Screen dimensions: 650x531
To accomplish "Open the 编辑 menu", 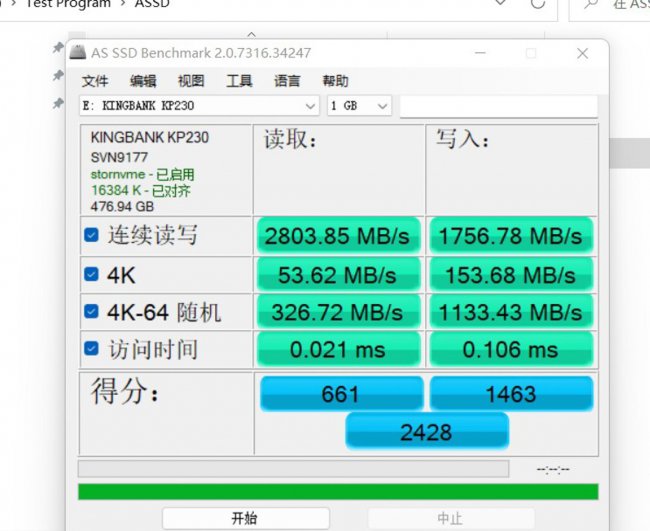I will point(143,80).
